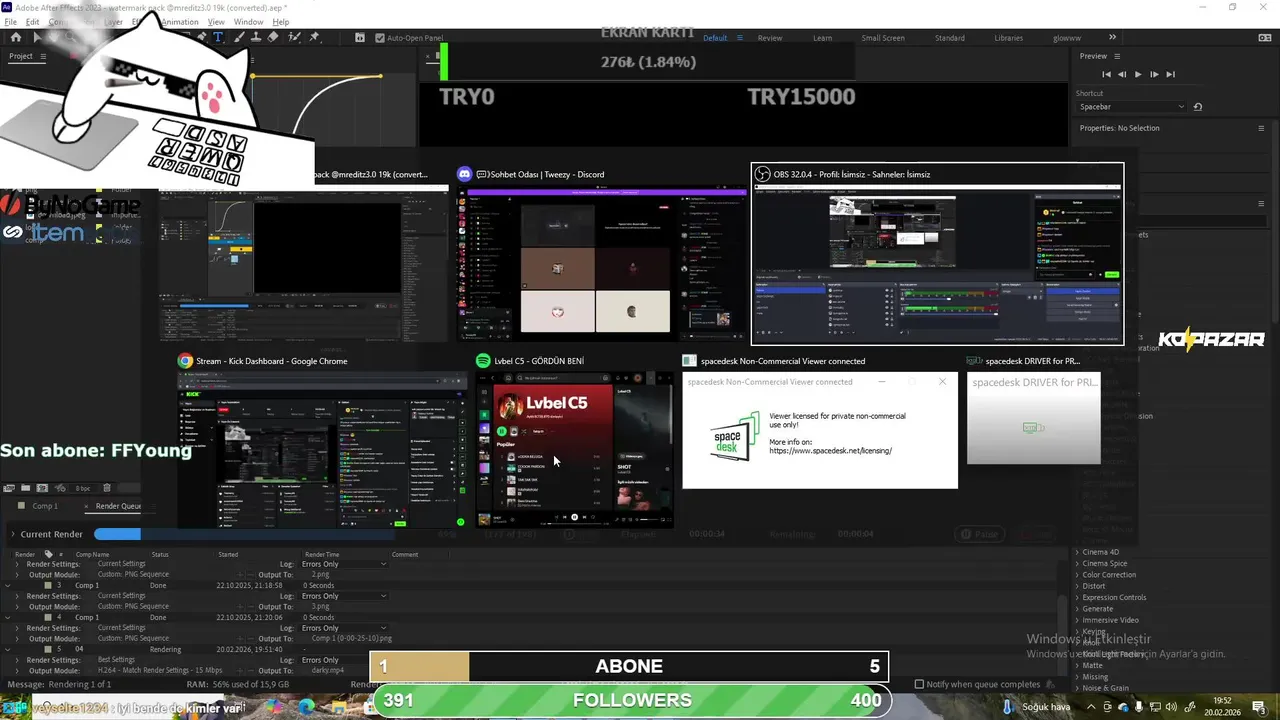Image resolution: width=1280 pixels, height=720 pixels.
Task: Open the Log dropdown beside 2.png output
Action: 343,564
